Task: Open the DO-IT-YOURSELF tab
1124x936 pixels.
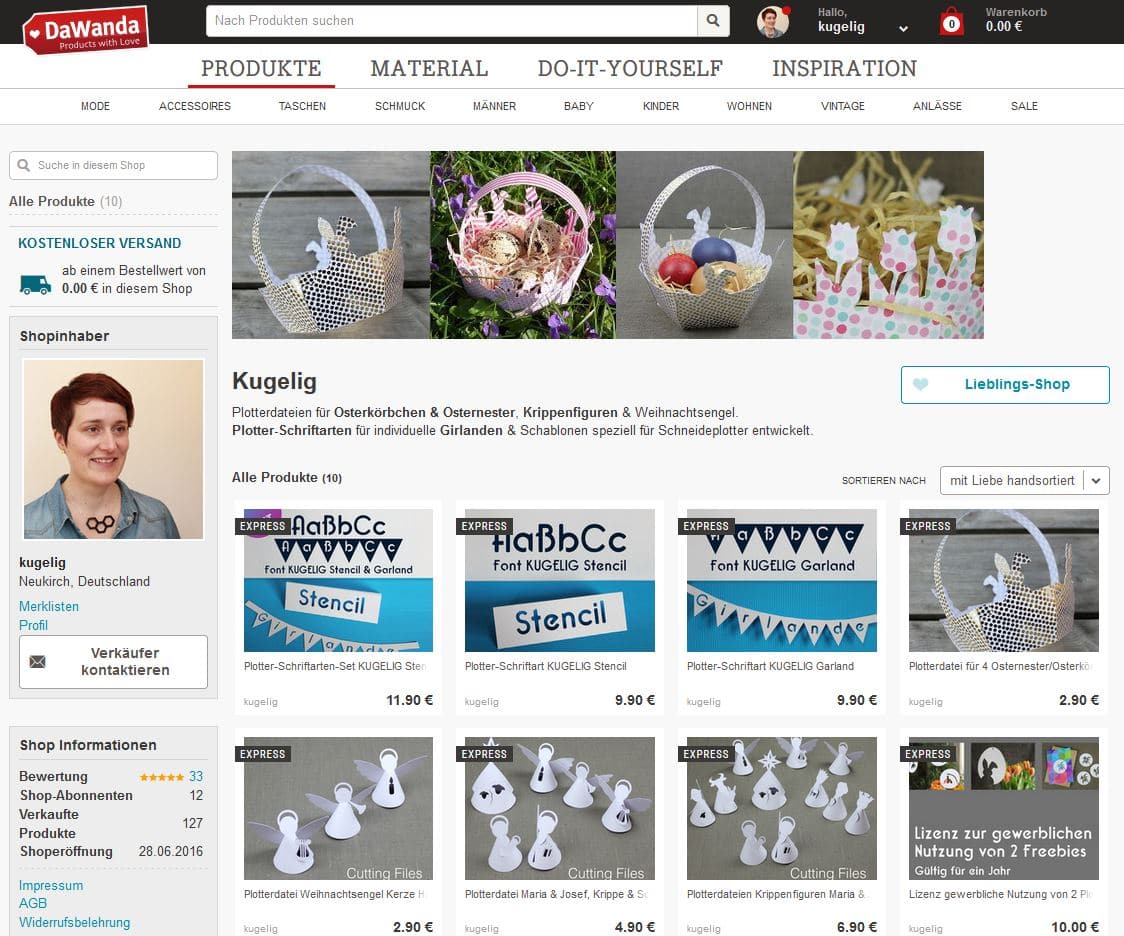Action: click(x=630, y=69)
